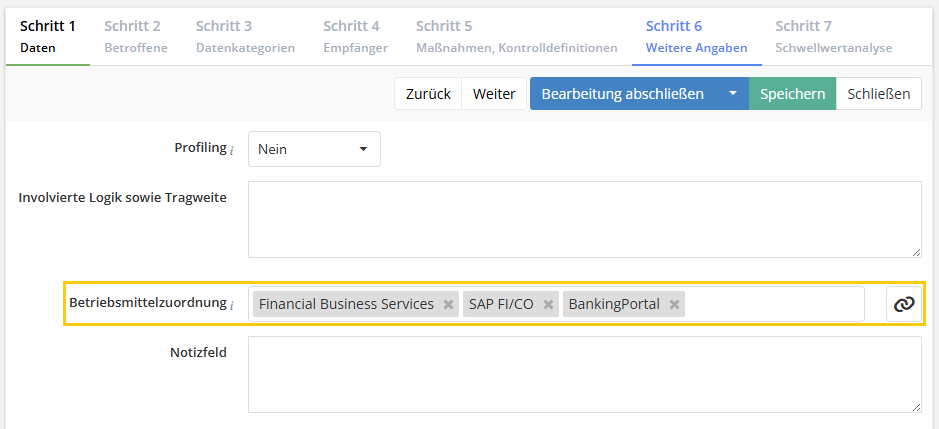The width and height of the screenshot is (939, 429).
Task: Click the Weiter button
Action: 494,94
